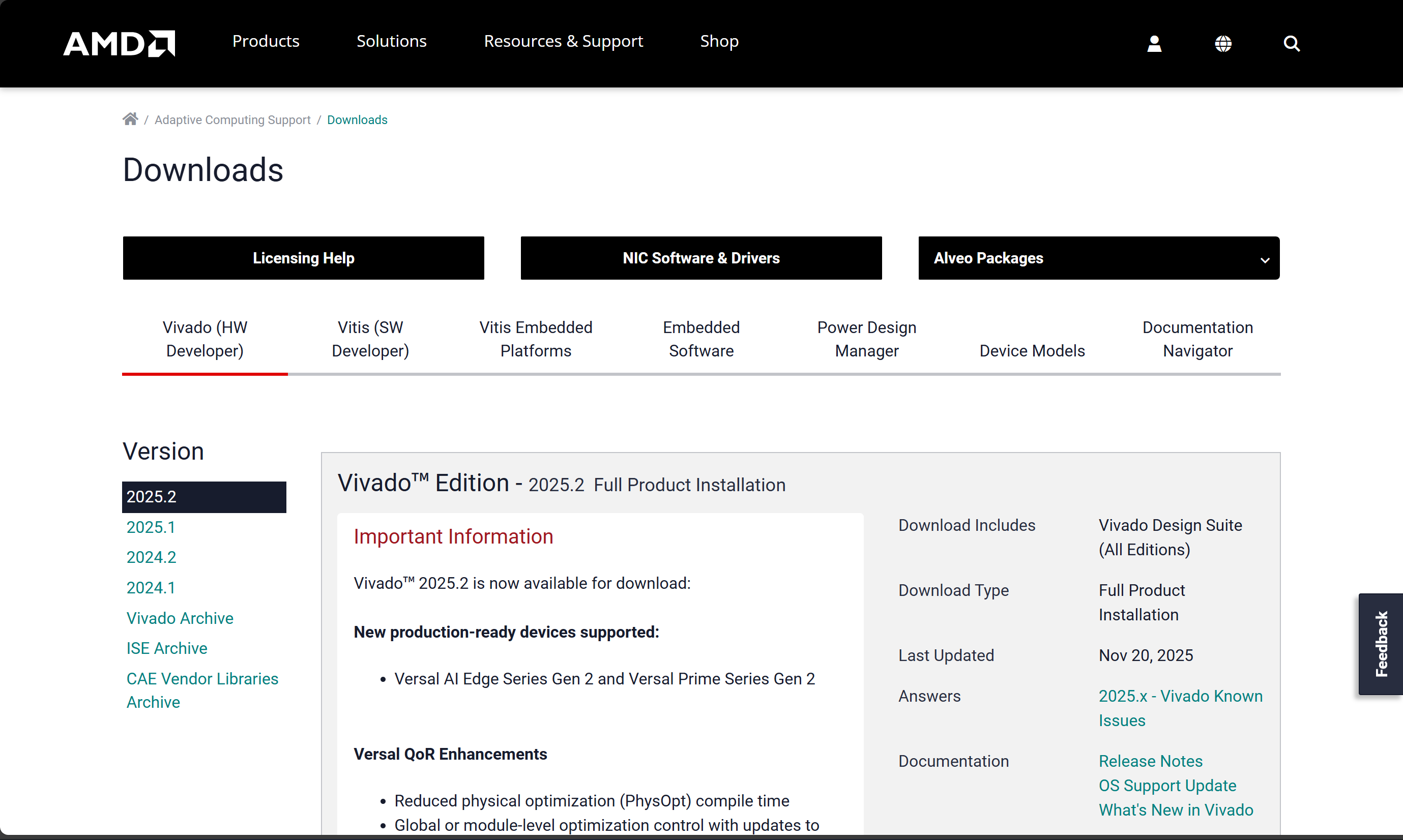1403x840 pixels.
Task: Open the Documentation Navigator tab
Action: coord(1197,339)
